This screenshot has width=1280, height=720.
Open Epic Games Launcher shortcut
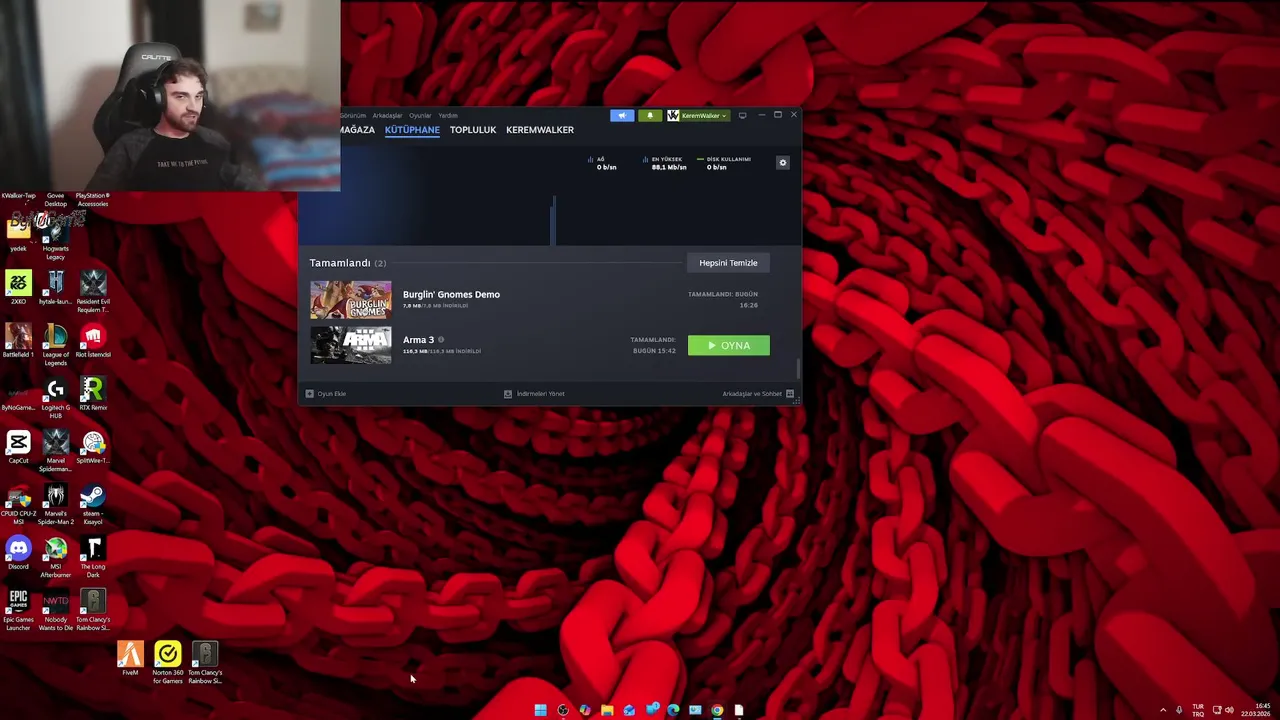tap(18, 610)
